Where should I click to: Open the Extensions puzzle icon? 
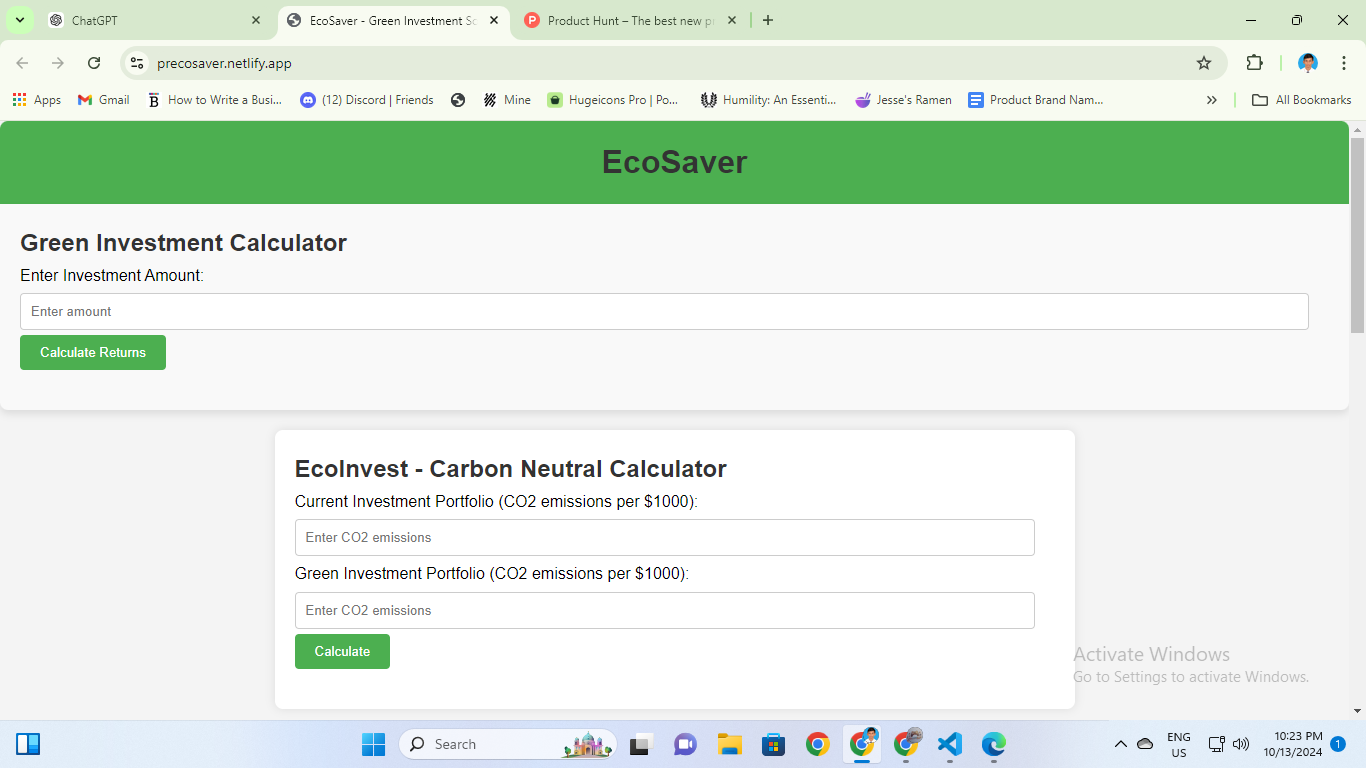point(1254,62)
